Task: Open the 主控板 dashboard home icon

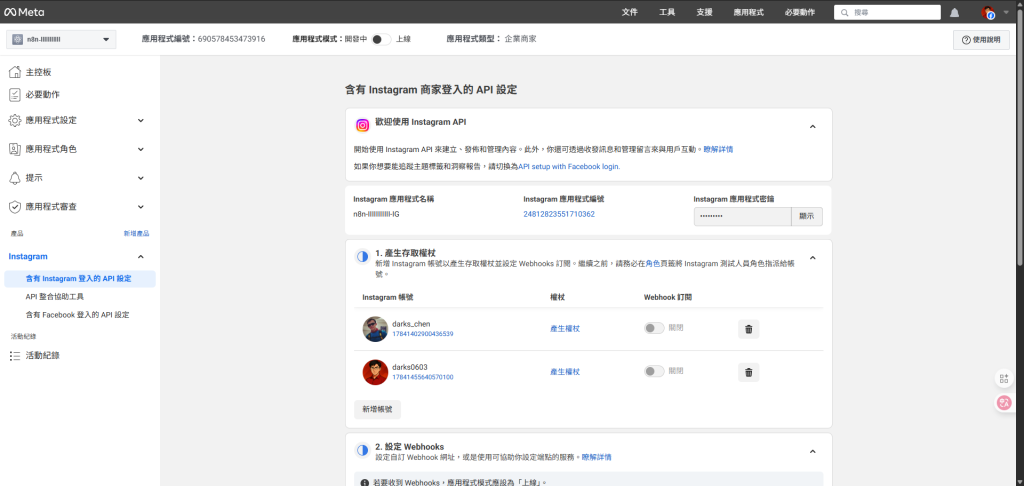Action: tap(15, 73)
